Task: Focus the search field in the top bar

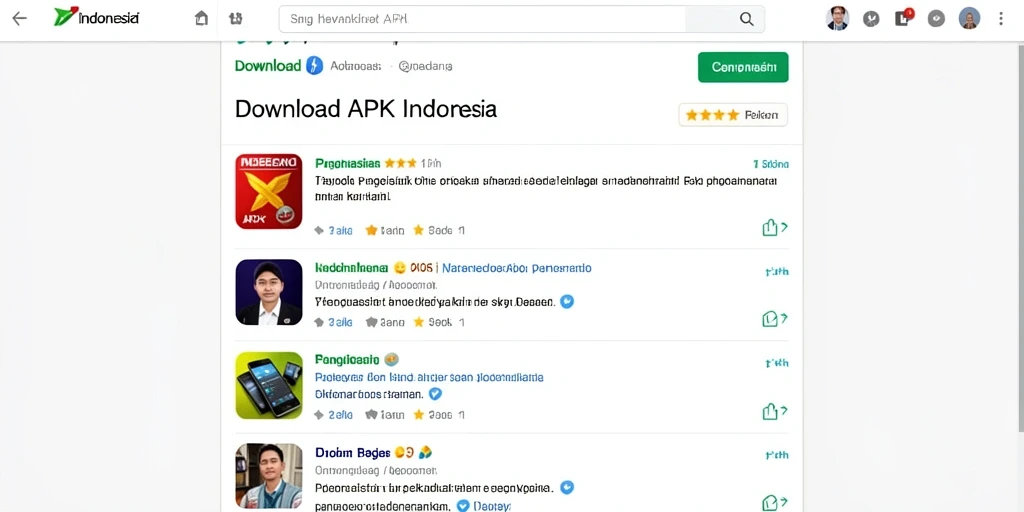Action: point(482,19)
